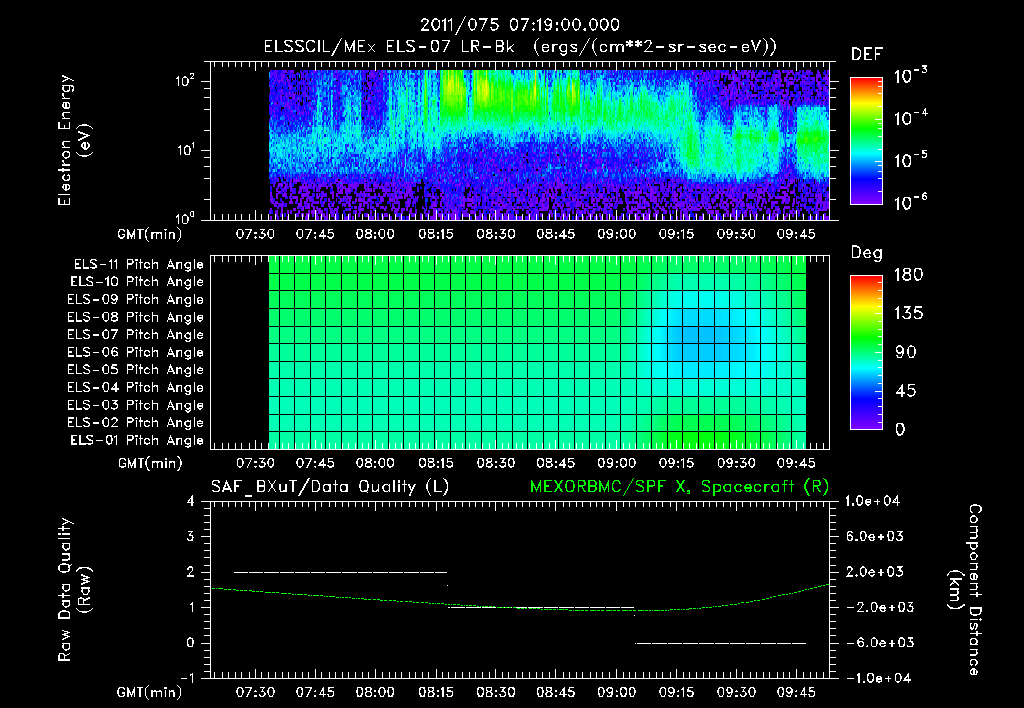Select the ELS-04 Pitch Angle row label
The width and height of the screenshot is (1024, 708).
pyautogui.click(x=136, y=388)
